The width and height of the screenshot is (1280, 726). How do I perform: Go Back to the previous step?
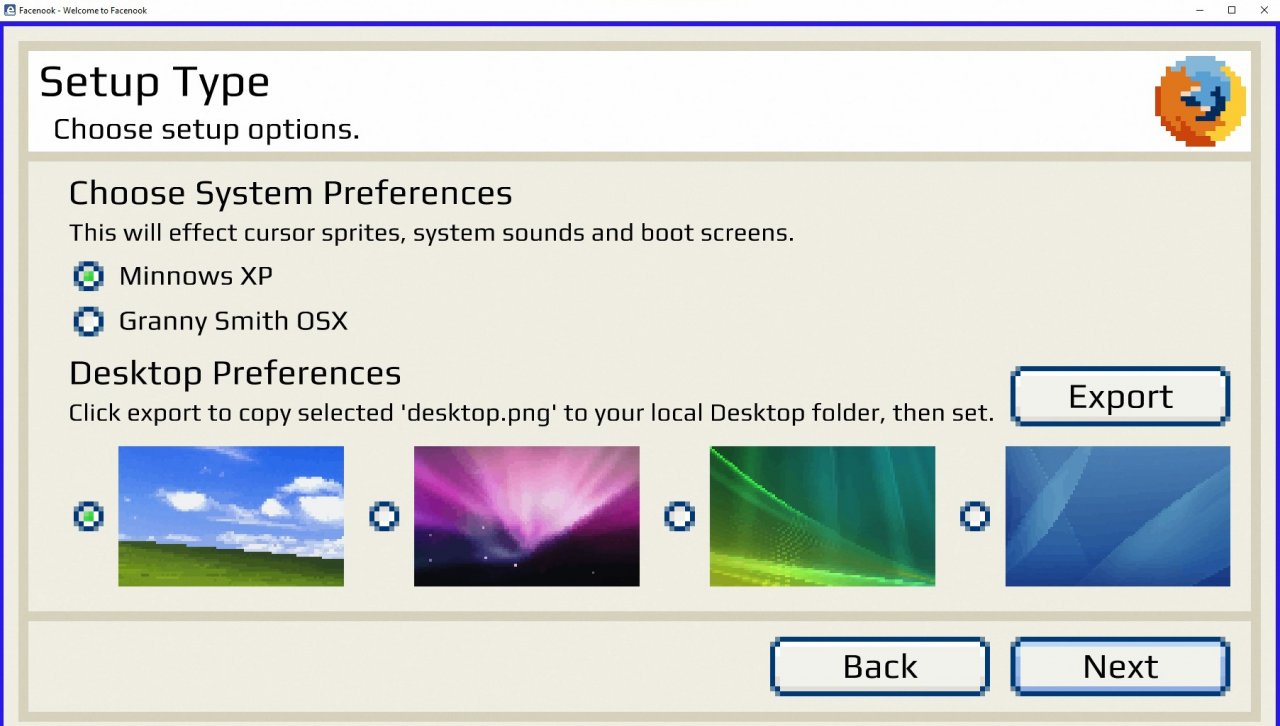pos(880,666)
